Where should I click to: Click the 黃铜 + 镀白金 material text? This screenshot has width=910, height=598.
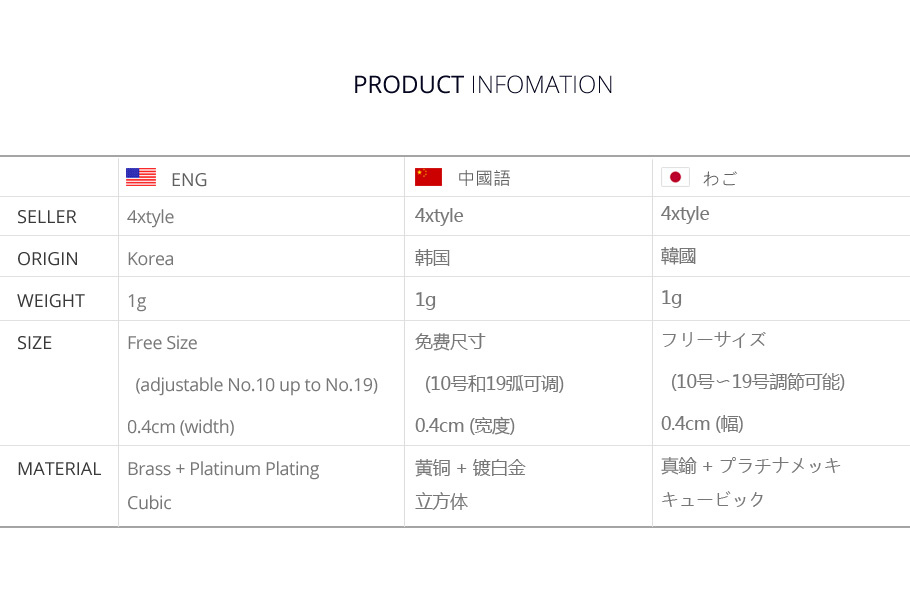470,468
